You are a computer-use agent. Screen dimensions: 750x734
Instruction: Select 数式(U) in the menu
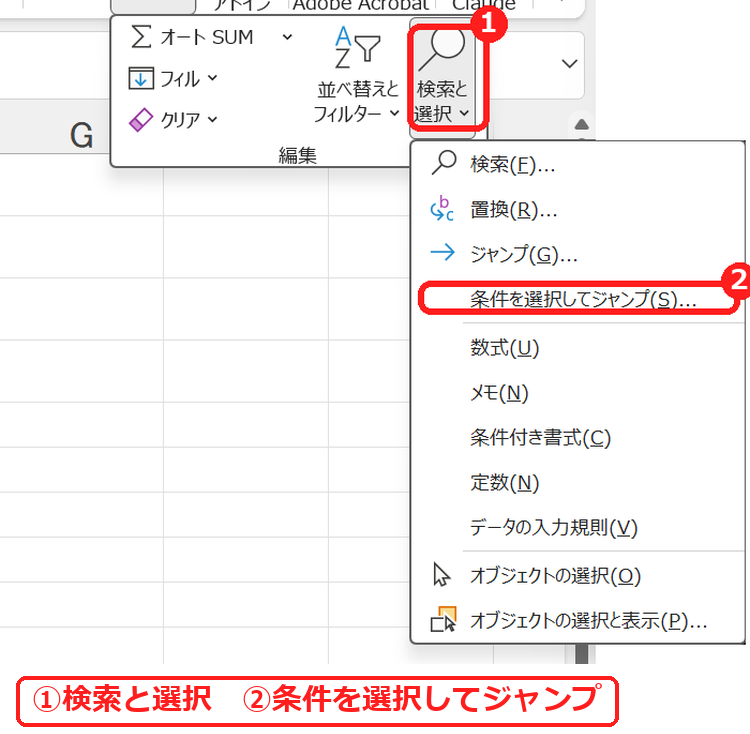click(x=577, y=348)
